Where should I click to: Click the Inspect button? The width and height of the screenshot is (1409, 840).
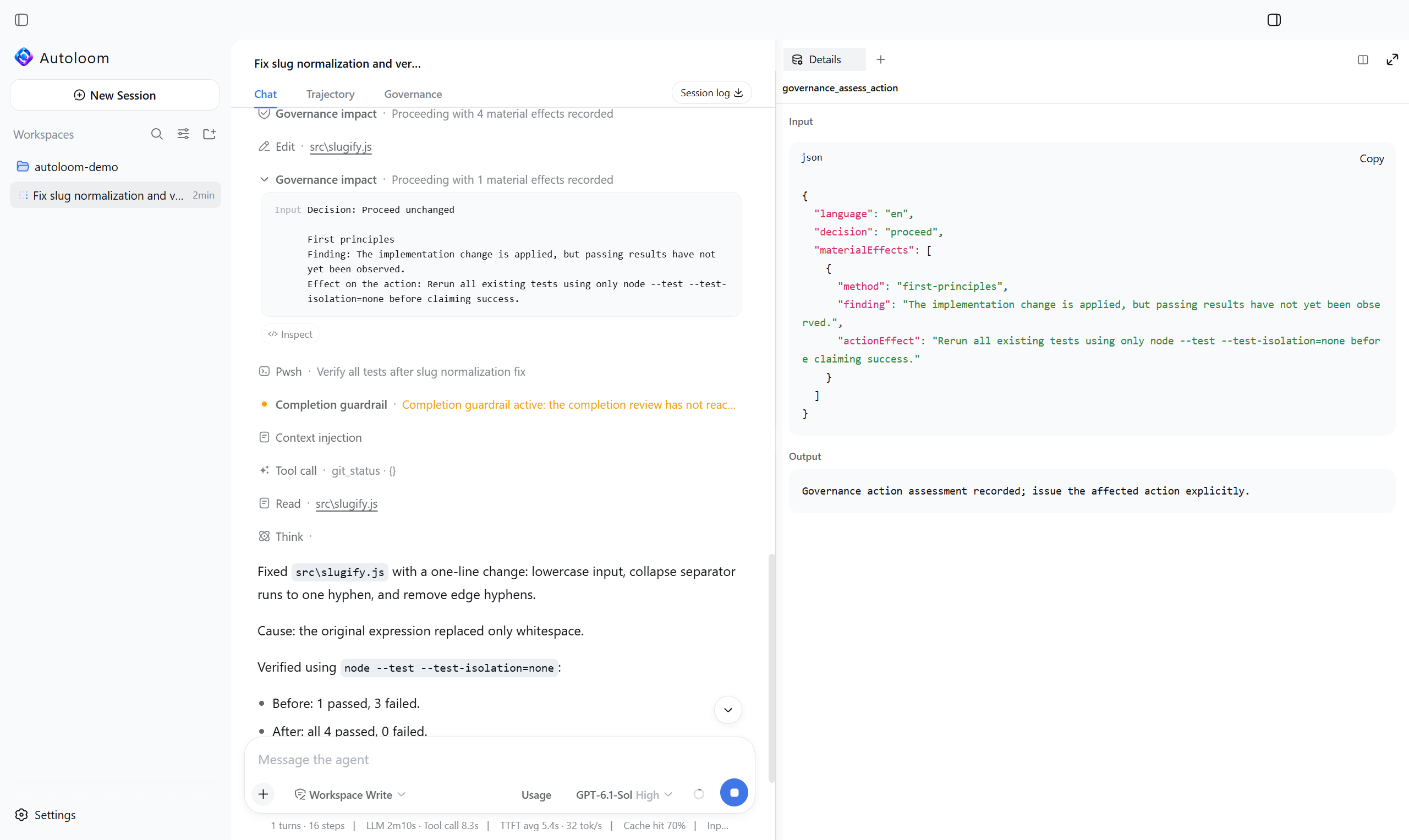(290, 334)
